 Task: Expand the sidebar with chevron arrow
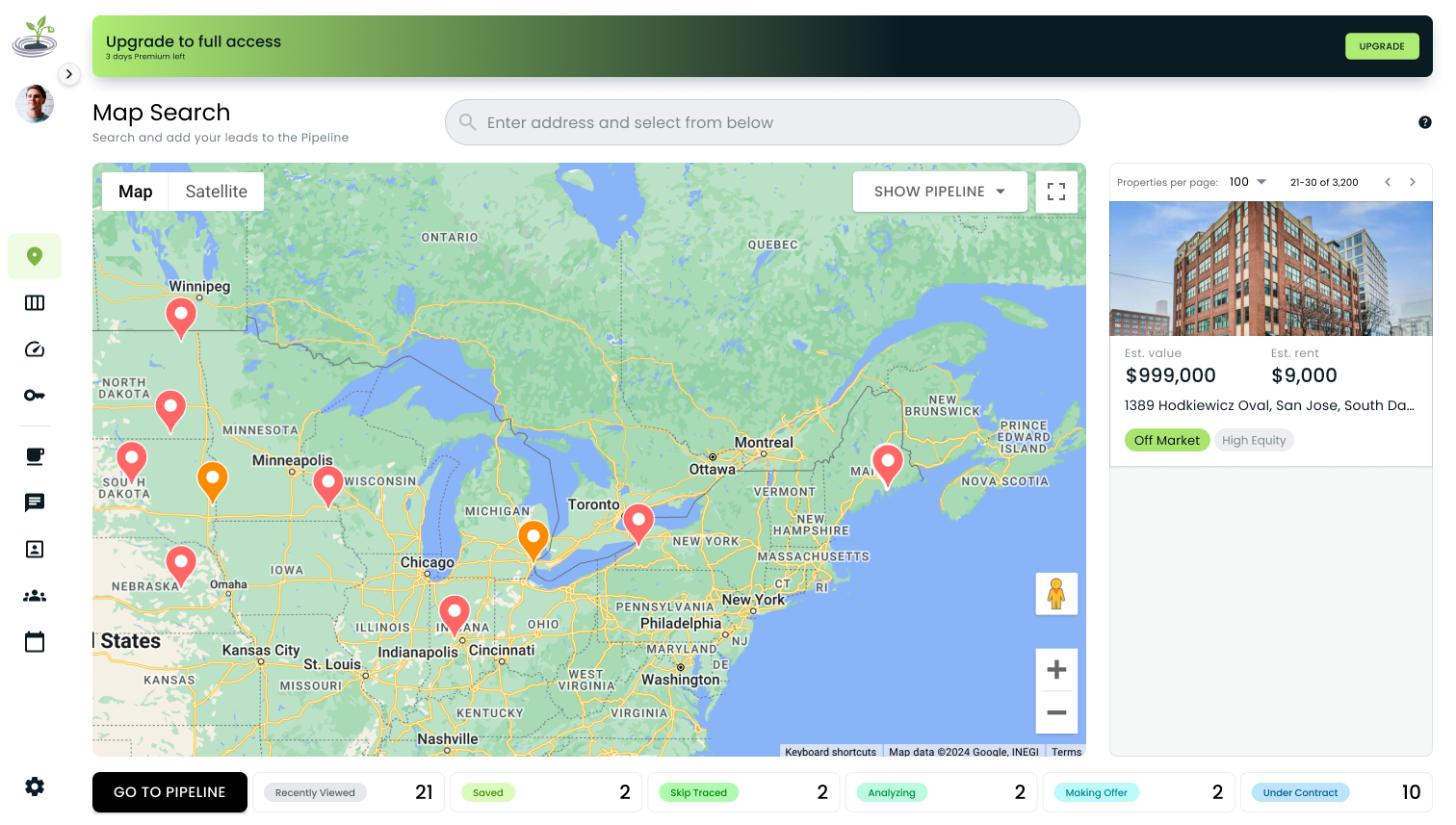pyautogui.click(x=69, y=74)
